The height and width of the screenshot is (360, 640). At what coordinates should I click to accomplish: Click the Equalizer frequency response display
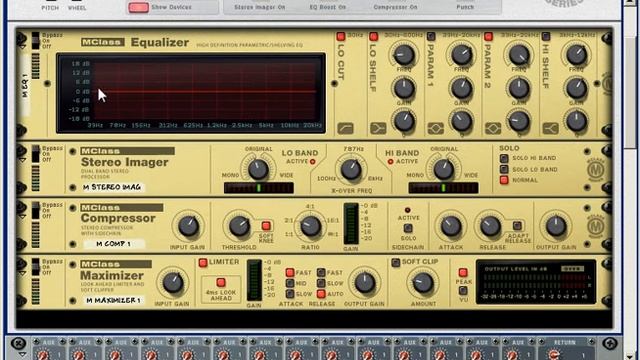point(191,93)
